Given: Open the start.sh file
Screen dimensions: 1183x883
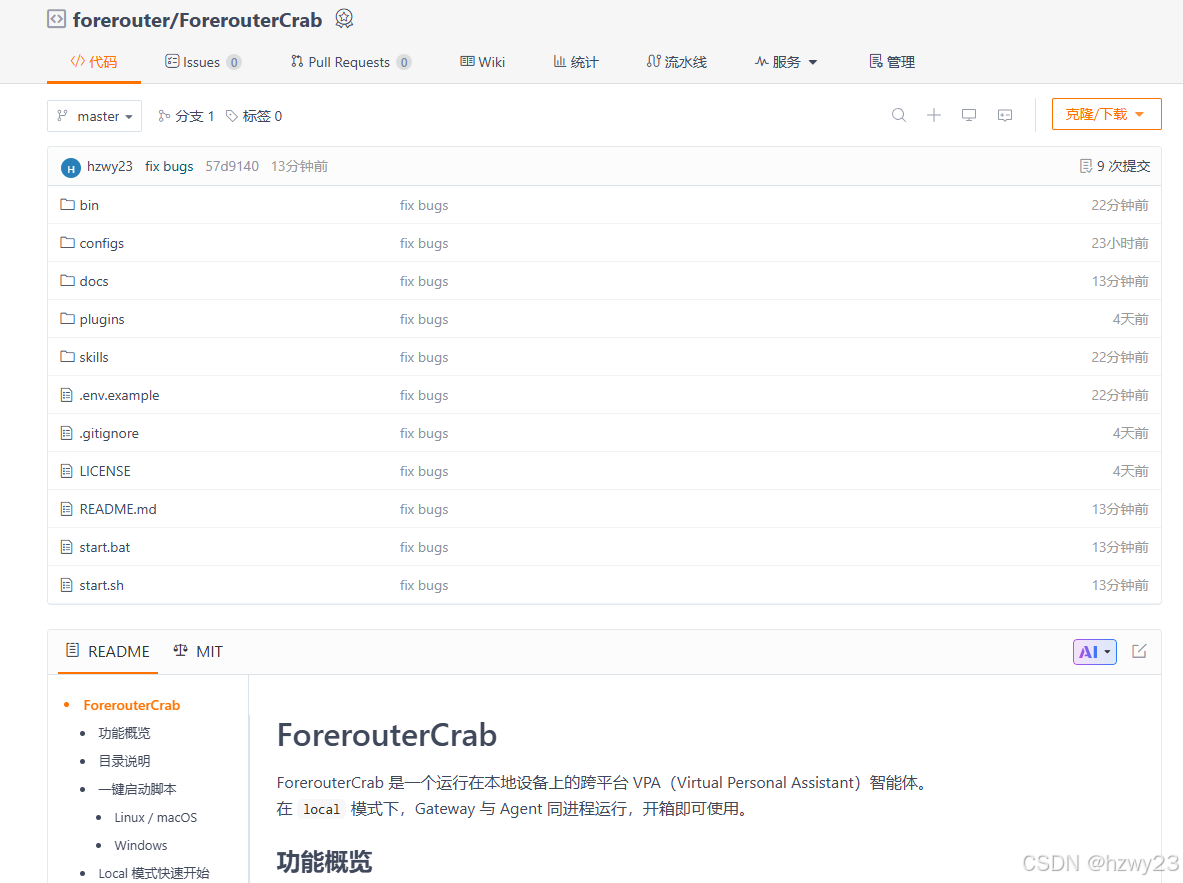Looking at the screenshot, I should pos(102,585).
